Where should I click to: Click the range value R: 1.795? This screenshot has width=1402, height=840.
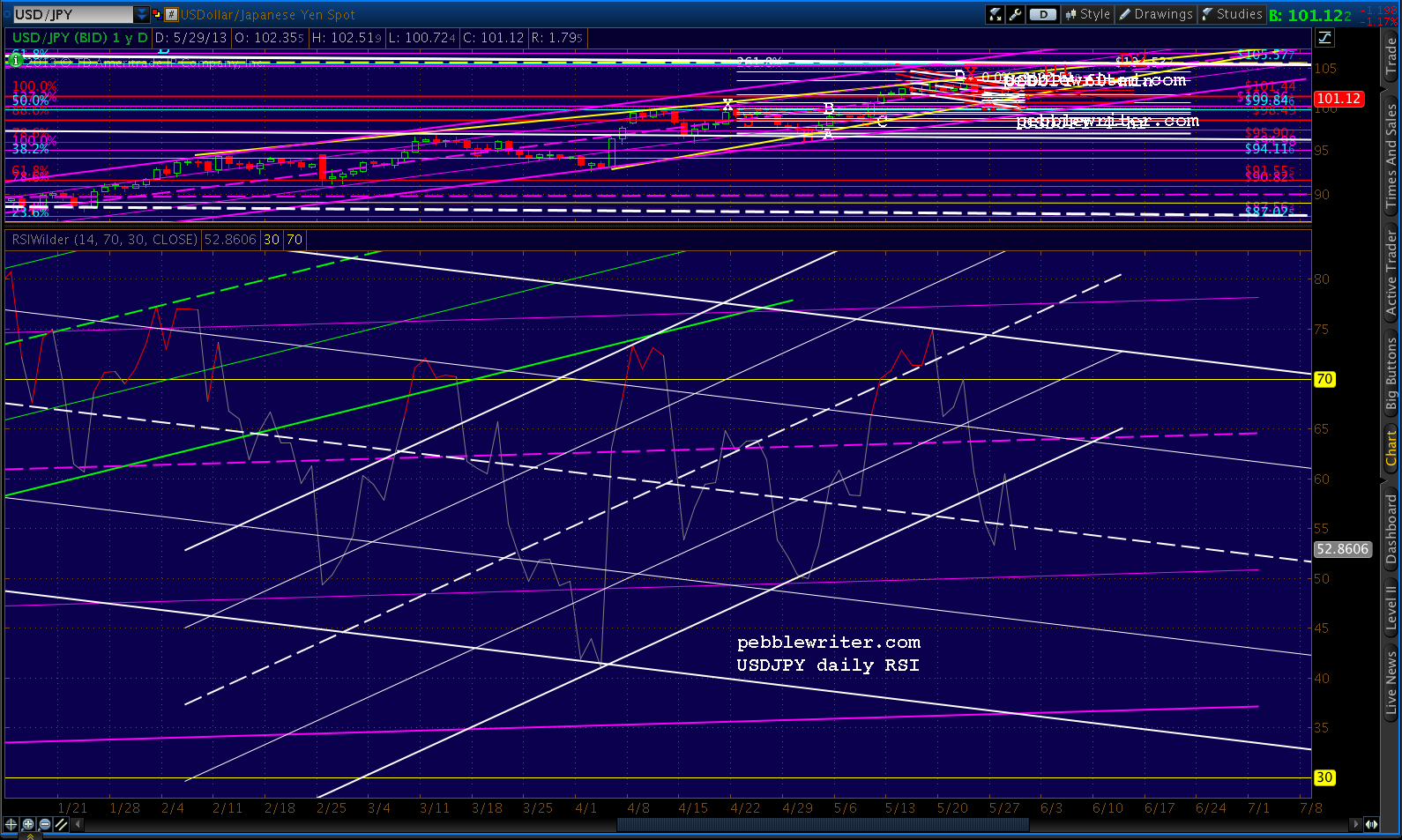[x=556, y=38]
